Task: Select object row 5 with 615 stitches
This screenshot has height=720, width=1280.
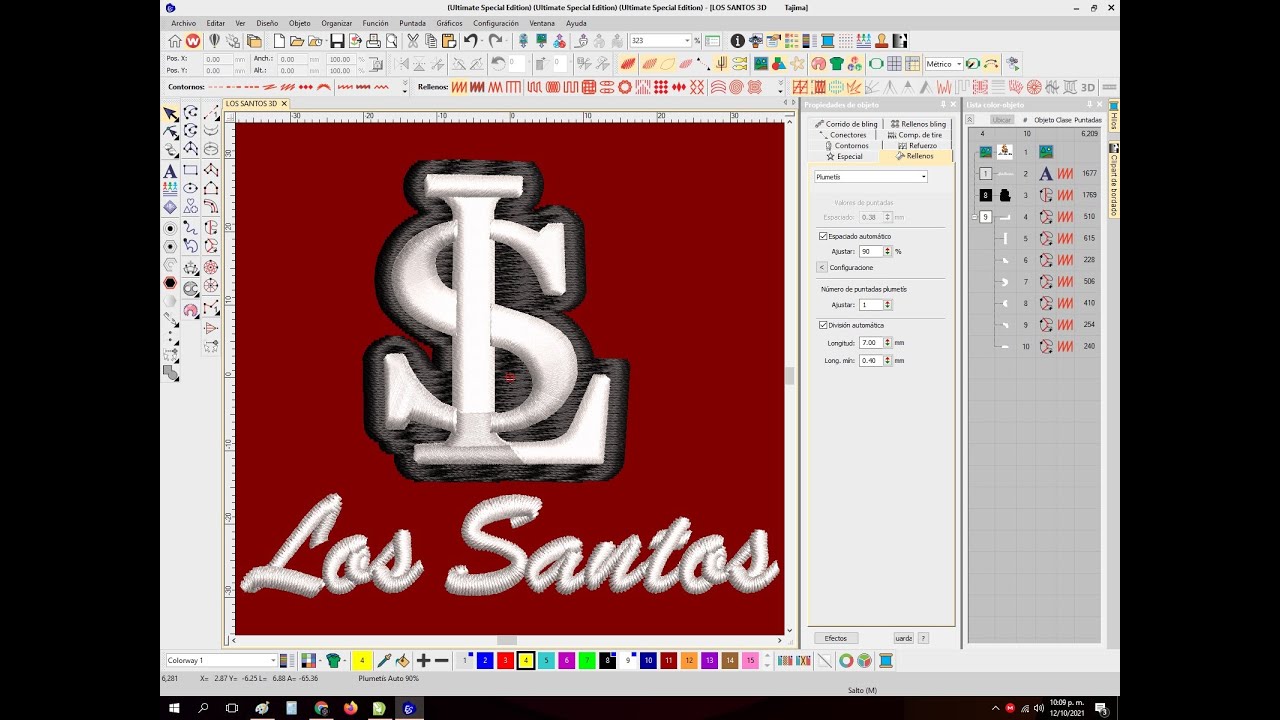Action: (1034, 238)
